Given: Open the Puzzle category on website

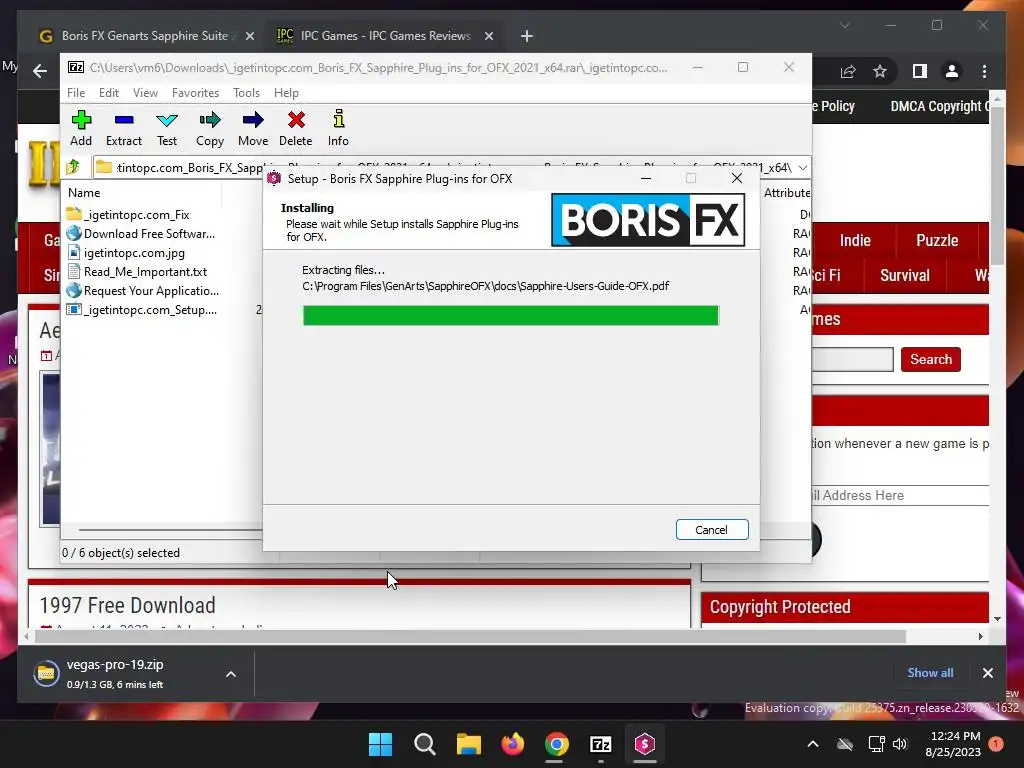Looking at the screenshot, I should [x=937, y=240].
